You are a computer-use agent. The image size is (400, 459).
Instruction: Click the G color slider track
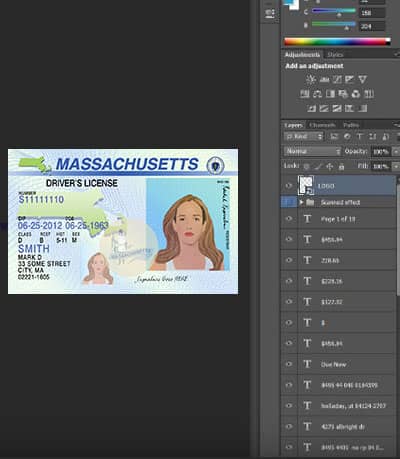tap(334, 11)
